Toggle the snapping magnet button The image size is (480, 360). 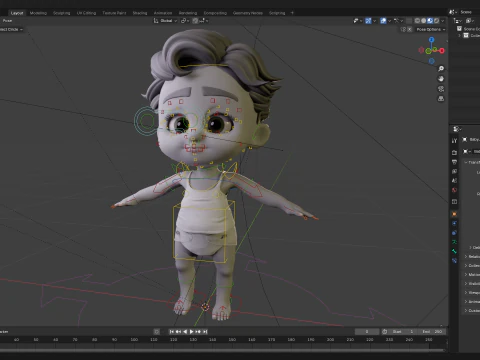pyautogui.click(x=196, y=21)
